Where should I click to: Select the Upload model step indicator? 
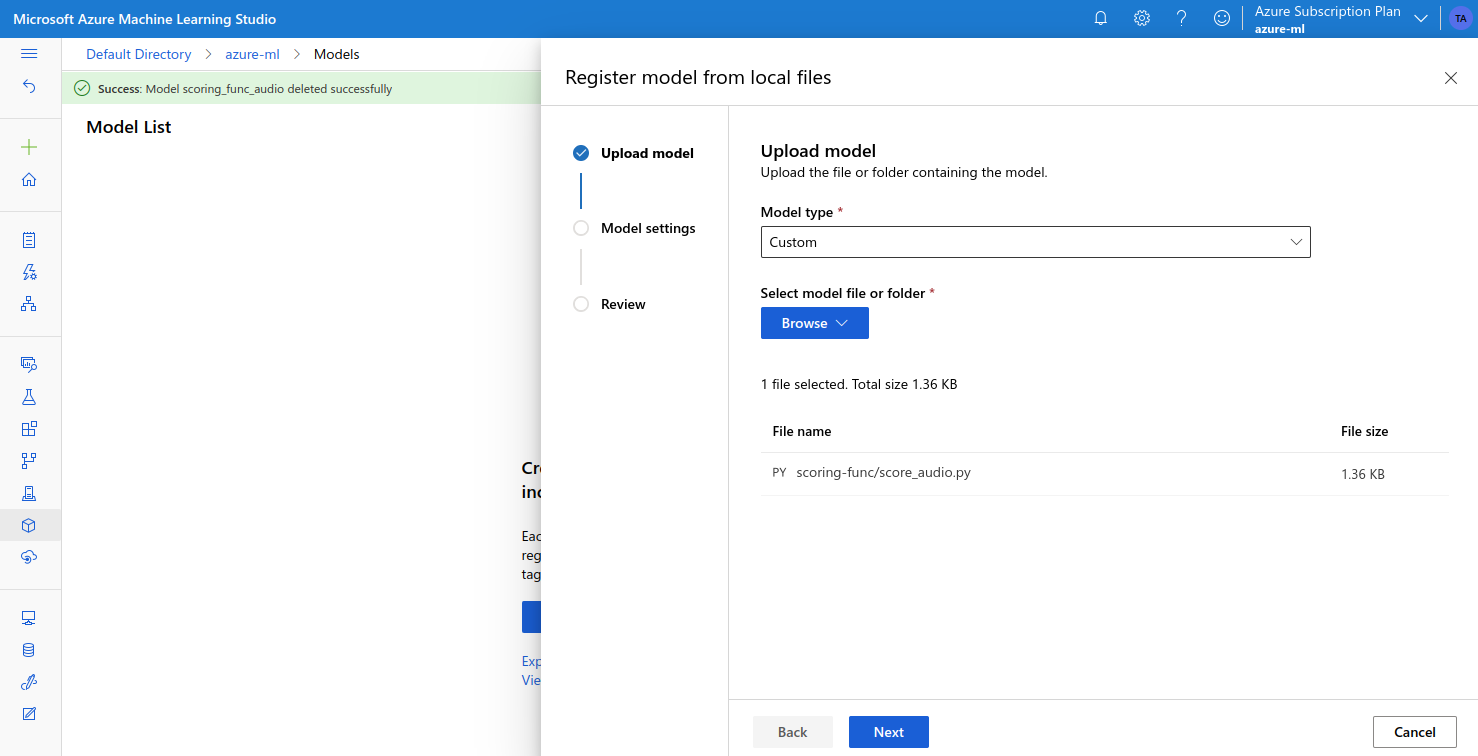point(581,153)
